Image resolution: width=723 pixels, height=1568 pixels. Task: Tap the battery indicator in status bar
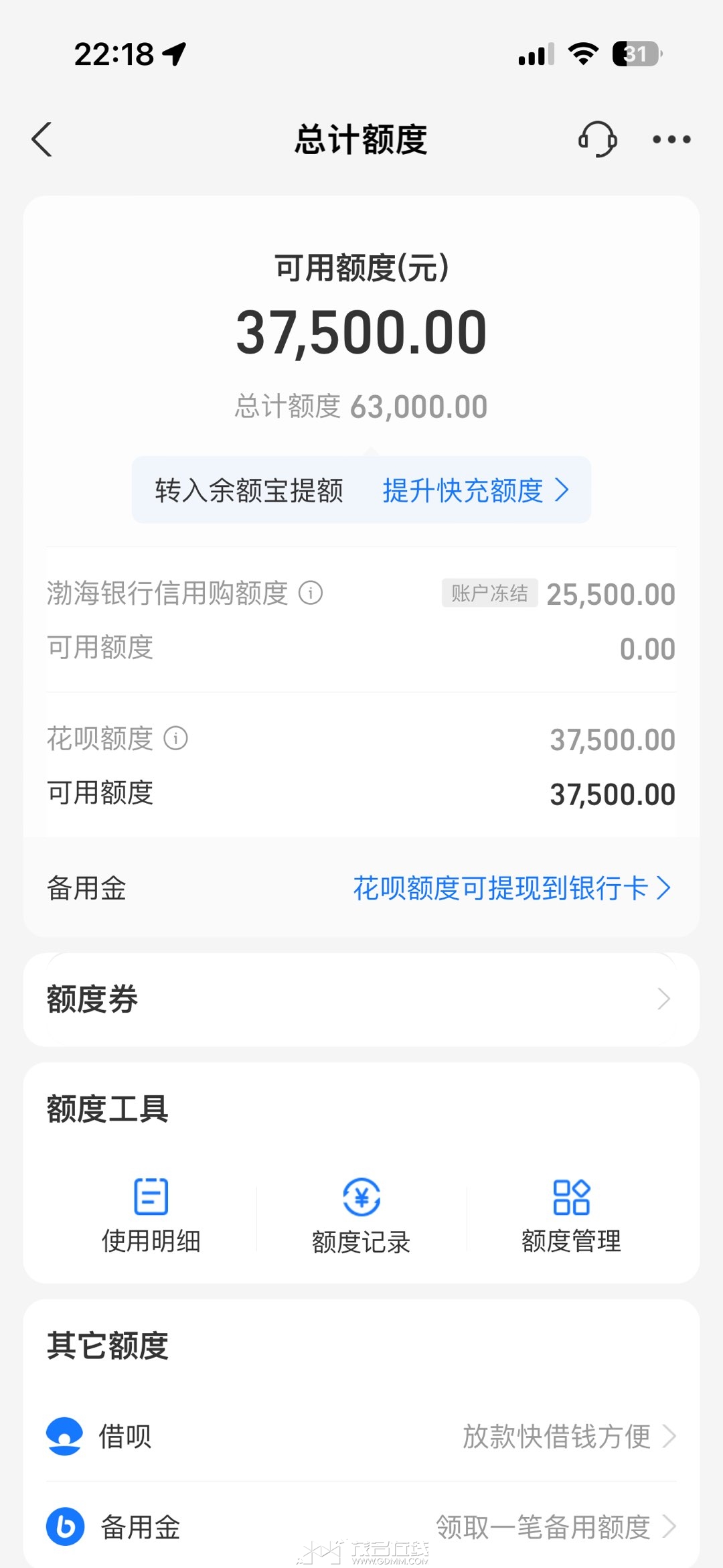point(637,54)
